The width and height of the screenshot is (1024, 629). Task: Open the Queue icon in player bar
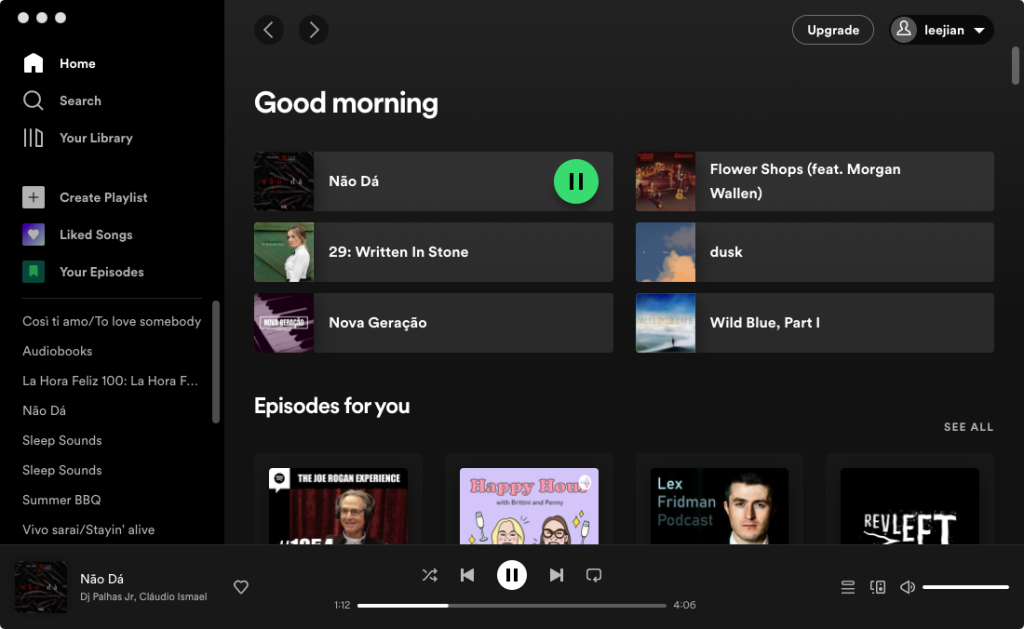(x=848, y=587)
